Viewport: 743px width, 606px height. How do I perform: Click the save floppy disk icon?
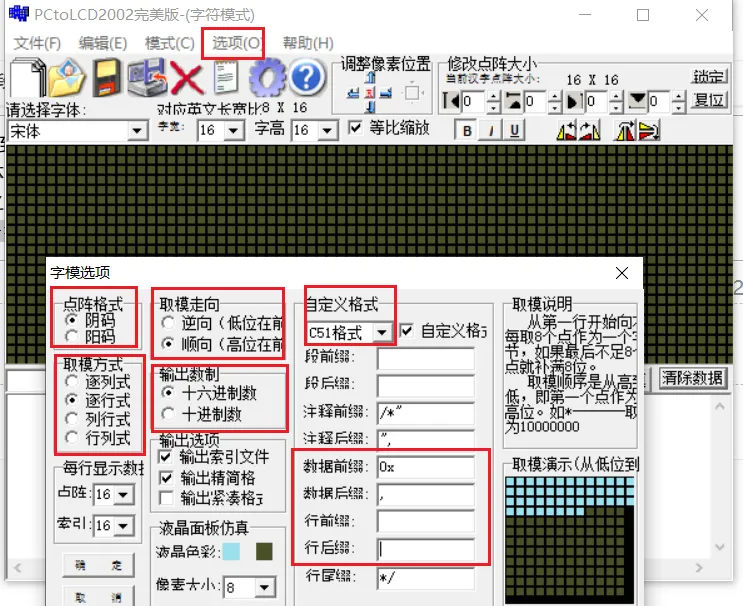tap(106, 77)
